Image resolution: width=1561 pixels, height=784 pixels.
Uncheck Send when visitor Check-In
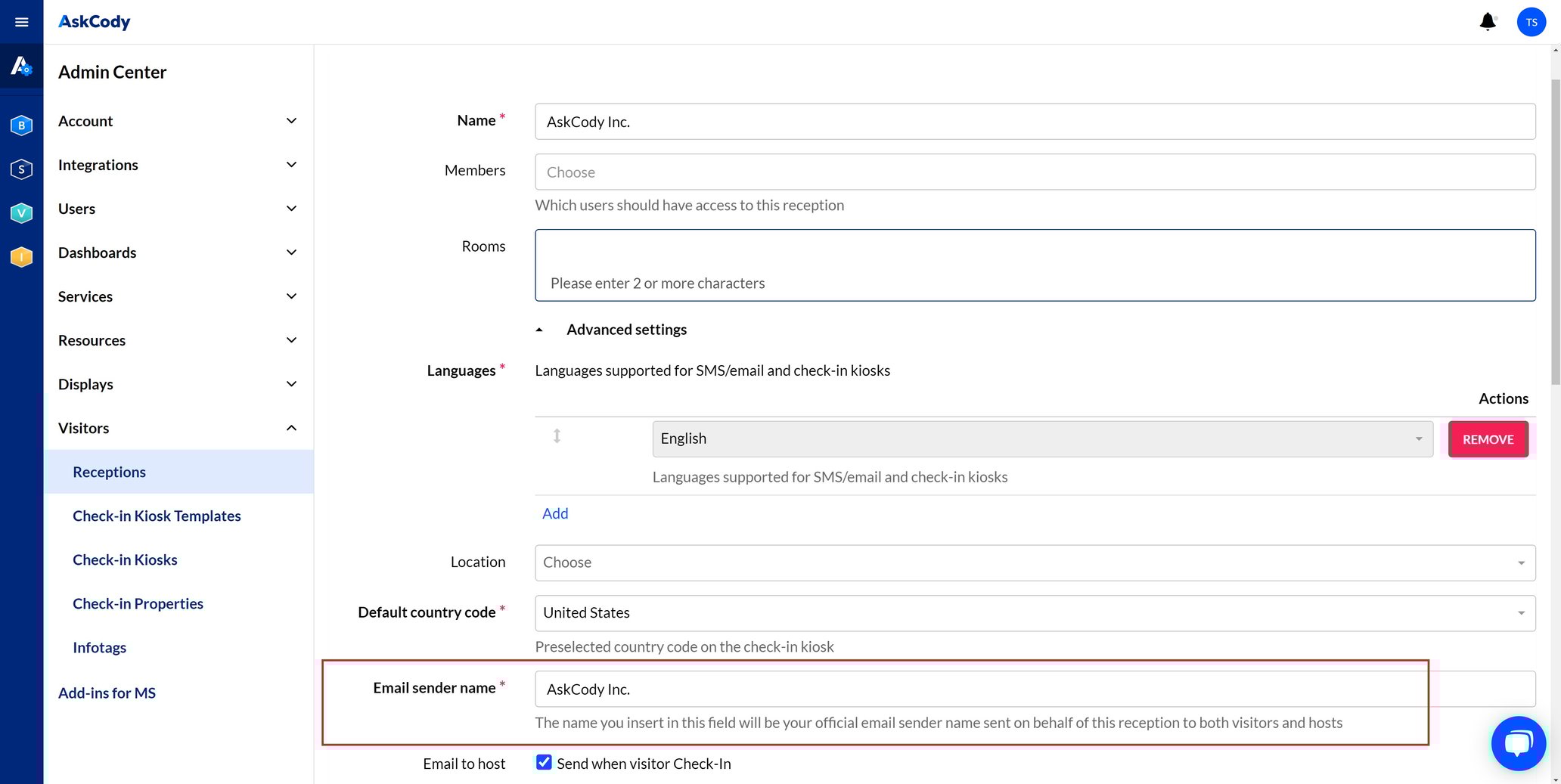coord(544,762)
